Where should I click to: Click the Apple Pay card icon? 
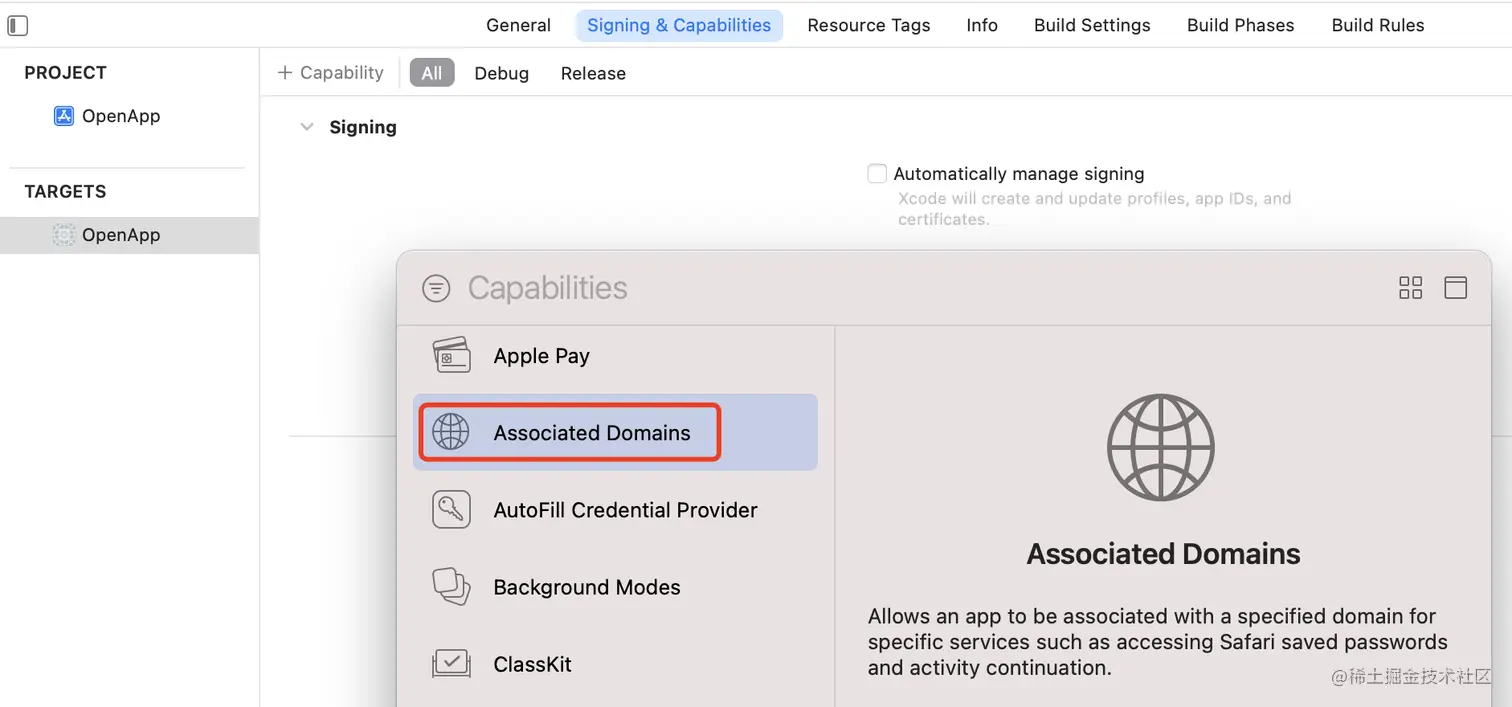click(451, 355)
